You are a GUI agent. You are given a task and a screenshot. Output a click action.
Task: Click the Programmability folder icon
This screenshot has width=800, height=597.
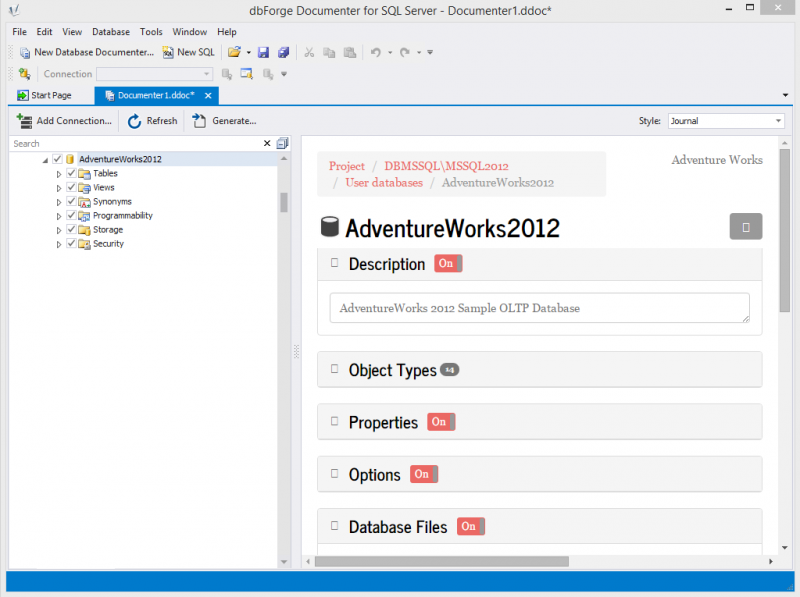84,216
